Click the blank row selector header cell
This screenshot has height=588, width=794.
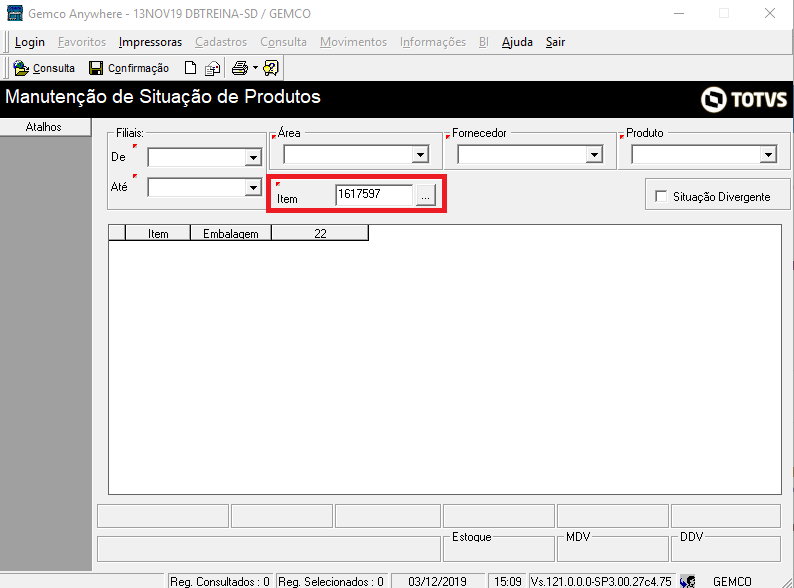pos(117,233)
